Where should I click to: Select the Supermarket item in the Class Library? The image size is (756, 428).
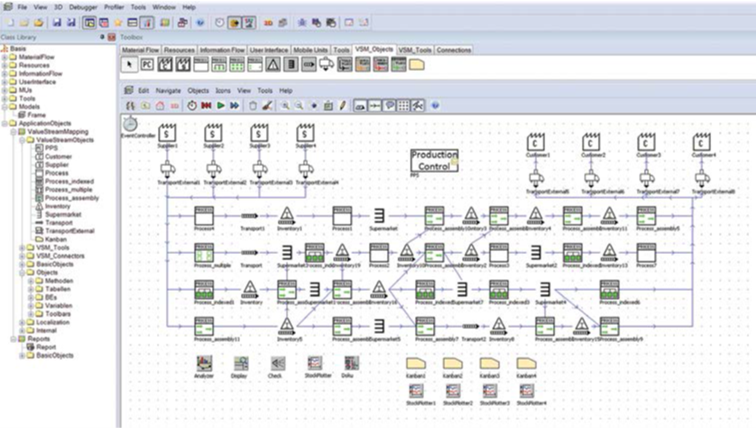[63, 214]
